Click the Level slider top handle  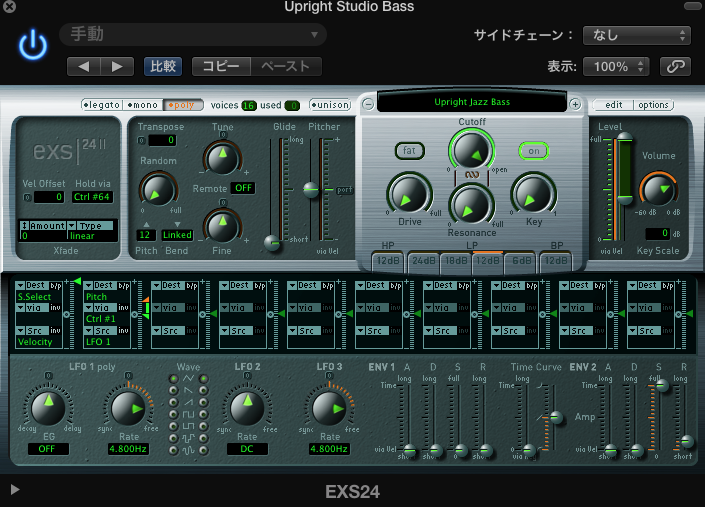(625, 138)
